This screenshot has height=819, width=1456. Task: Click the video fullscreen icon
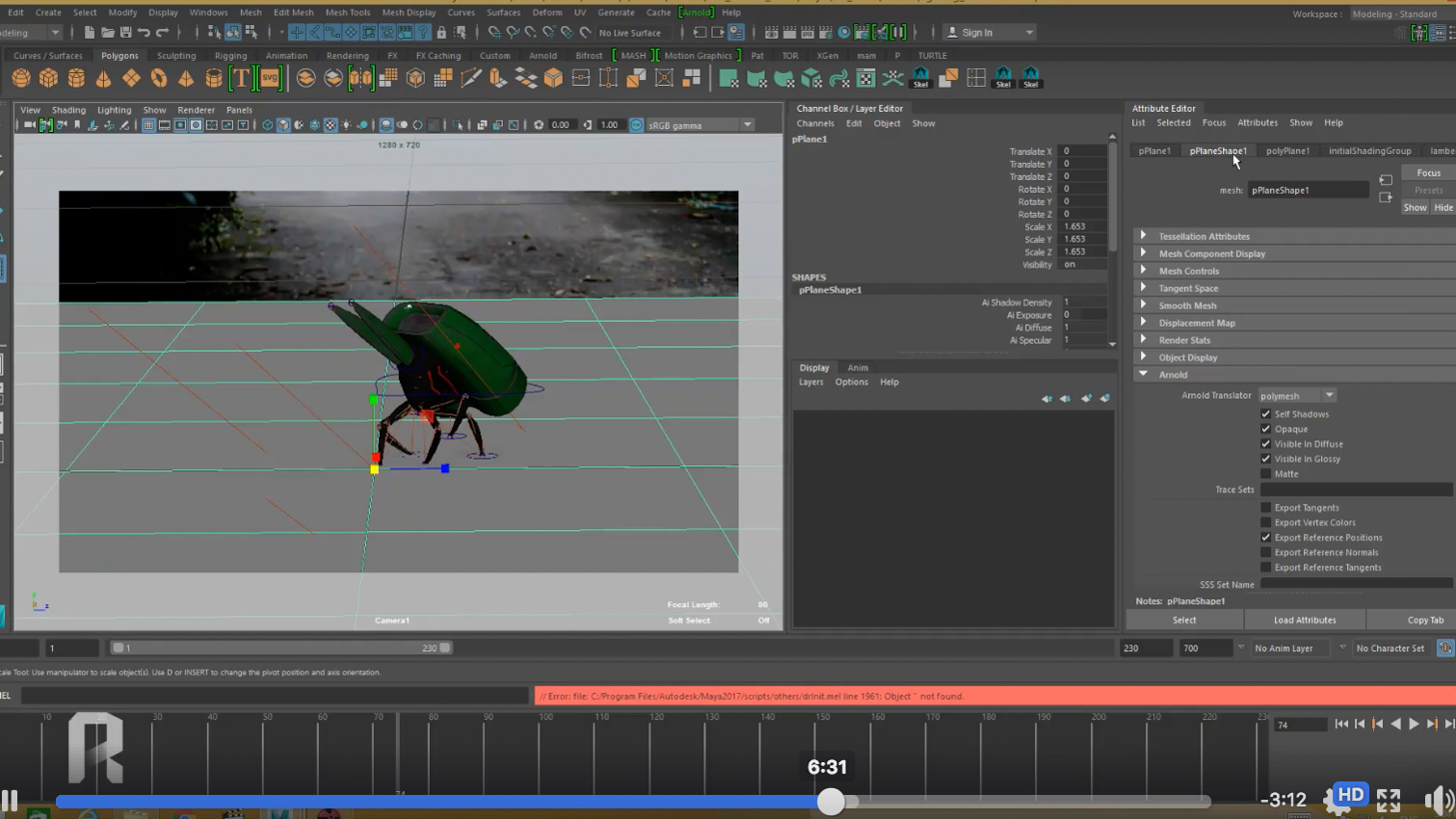1388,799
